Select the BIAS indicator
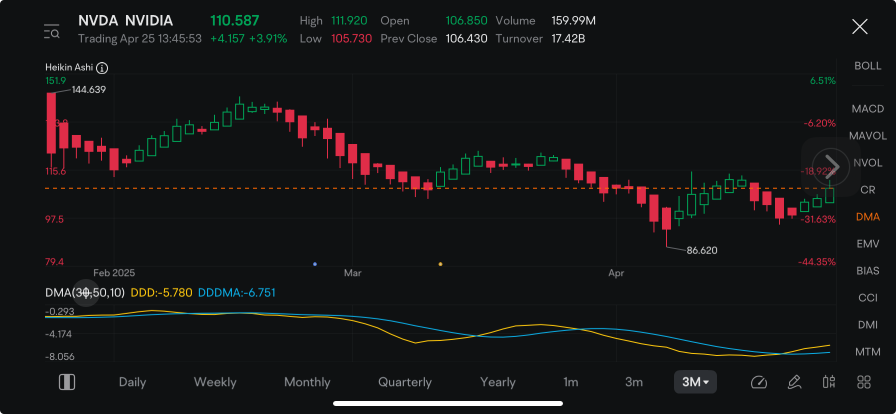896x414 pixels. (x=867, y=271)
